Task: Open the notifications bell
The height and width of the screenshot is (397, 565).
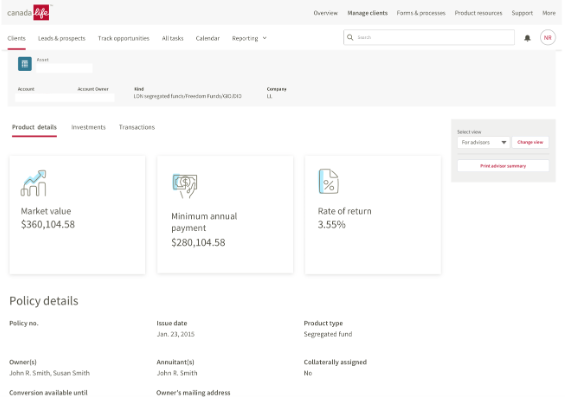Action: click(x=527, y=38)
